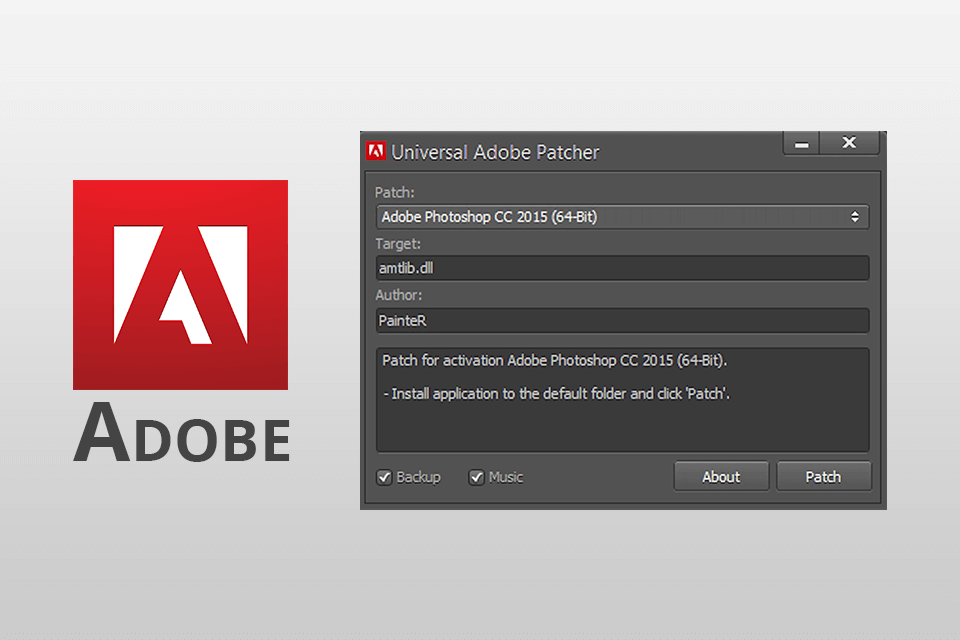
Task: Click the large red Adobe logo
Action: coord(180,285)
